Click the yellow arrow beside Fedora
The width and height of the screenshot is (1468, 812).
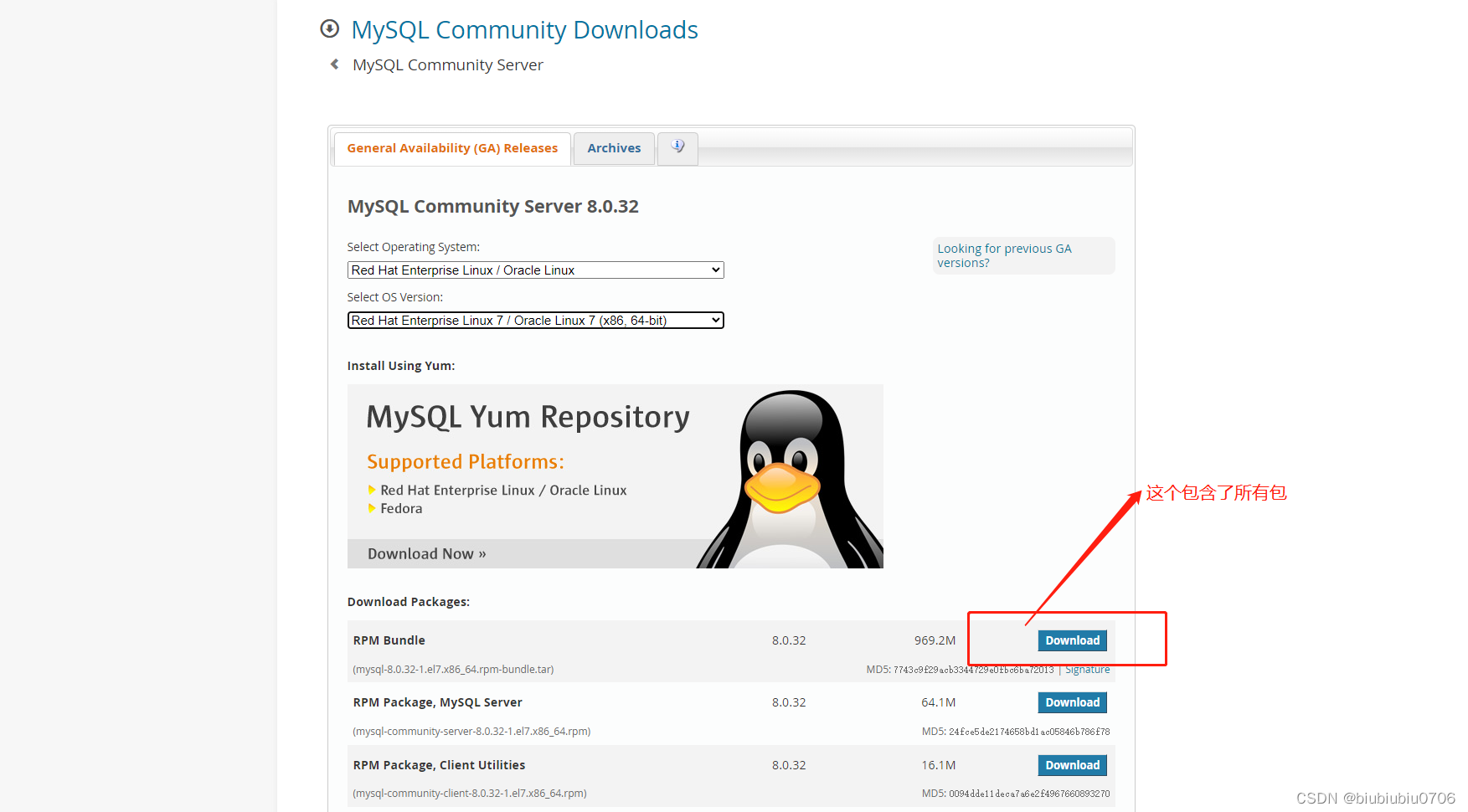[x=372, y=508]
